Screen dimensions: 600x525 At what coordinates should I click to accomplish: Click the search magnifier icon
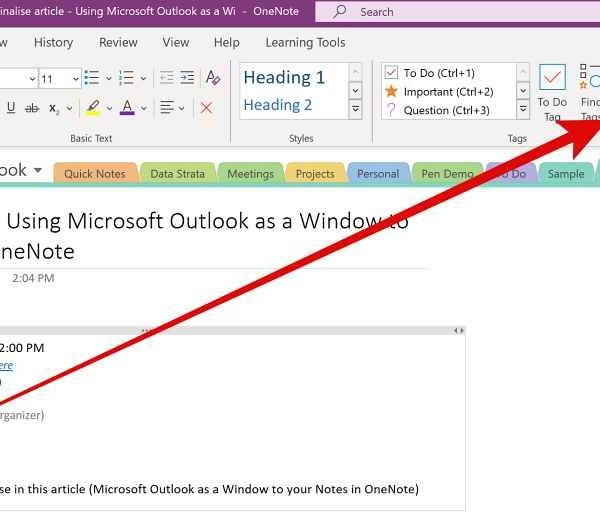click(339, 11)
